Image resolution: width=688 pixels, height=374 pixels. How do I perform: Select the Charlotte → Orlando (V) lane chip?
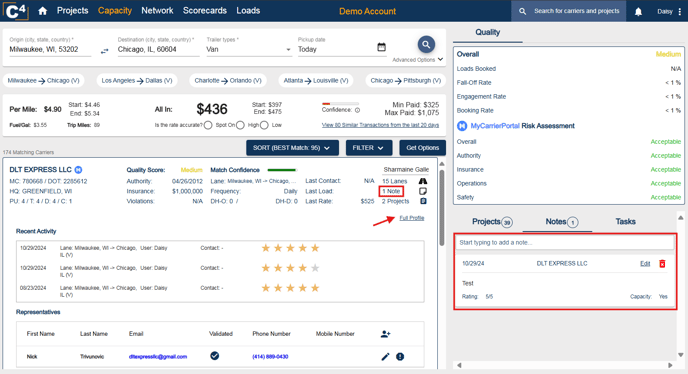[x=228, y=81]
